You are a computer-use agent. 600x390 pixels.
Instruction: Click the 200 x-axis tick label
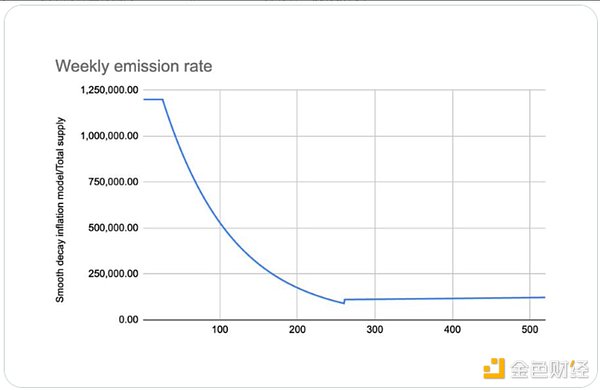click(x=297, y=330)
